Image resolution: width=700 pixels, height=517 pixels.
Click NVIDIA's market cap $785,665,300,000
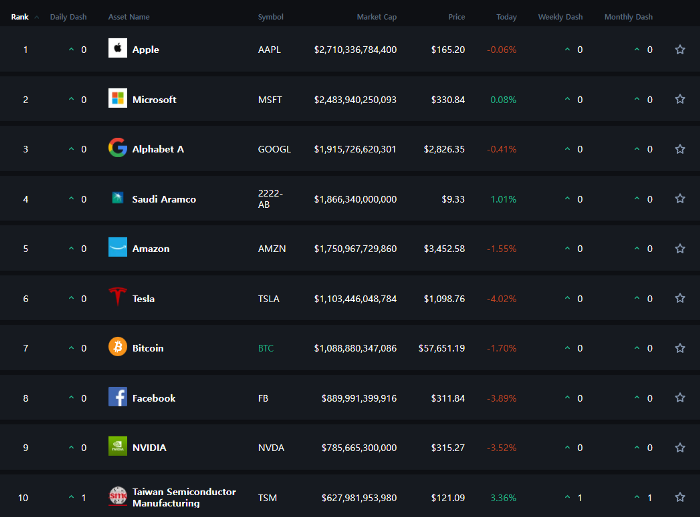[359, 448]
